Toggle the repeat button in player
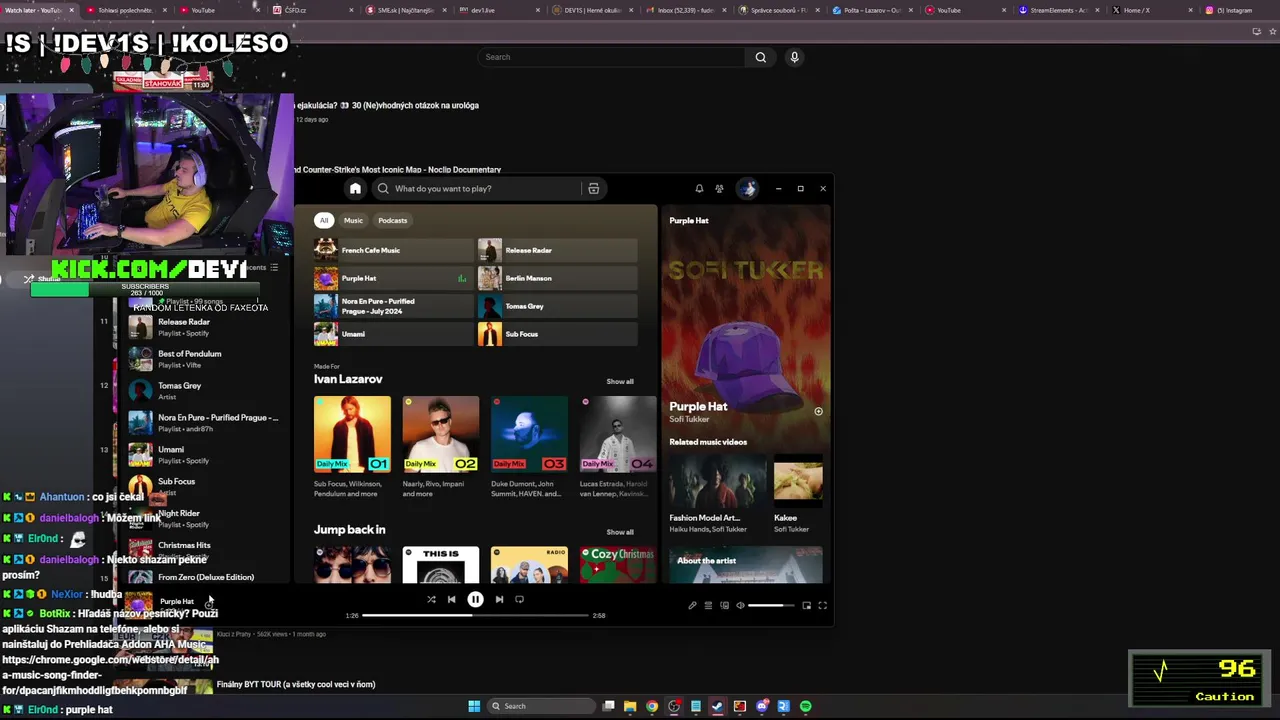This screenshot has height=720, width=1280. point(519,599)
